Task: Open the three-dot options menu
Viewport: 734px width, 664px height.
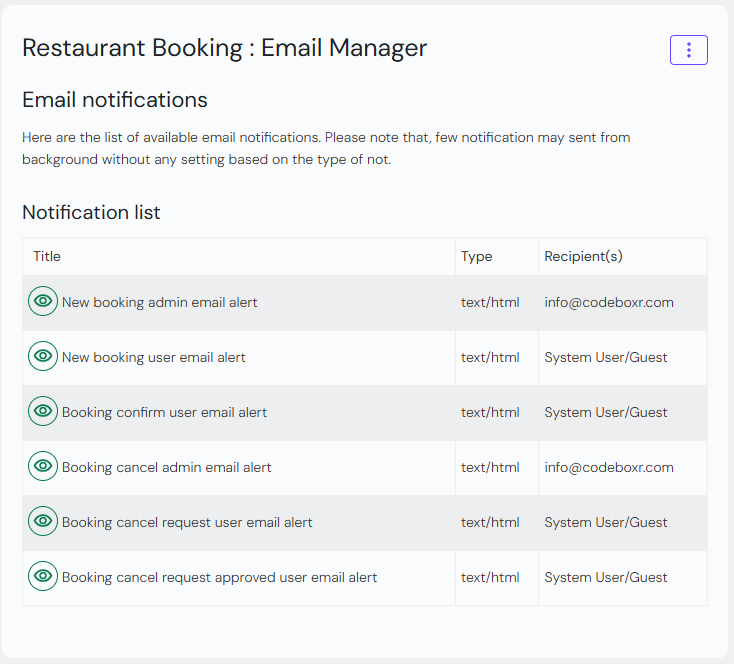Action: pos(689,50)
